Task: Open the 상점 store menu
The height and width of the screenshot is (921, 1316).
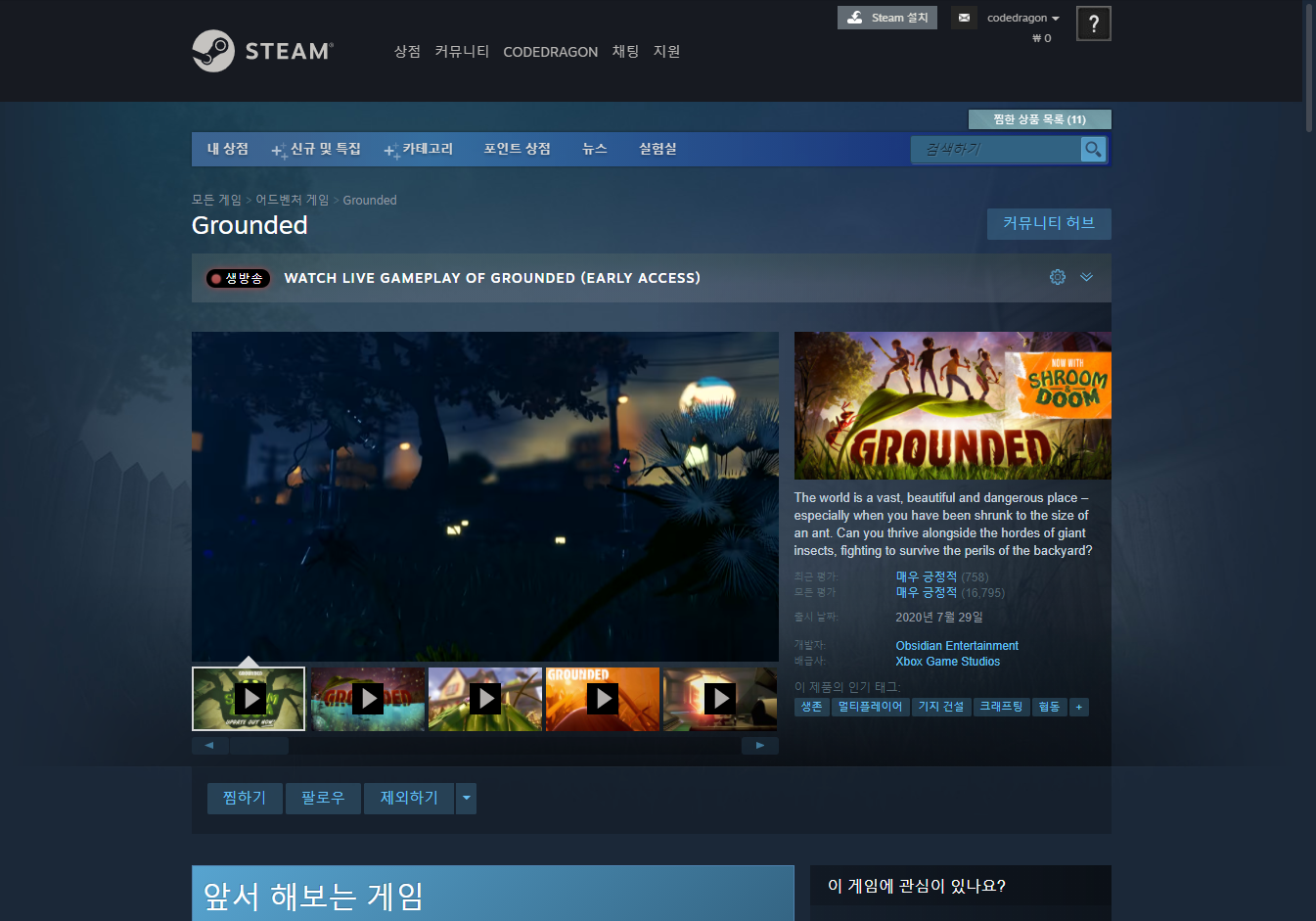Action: [407, 52]
